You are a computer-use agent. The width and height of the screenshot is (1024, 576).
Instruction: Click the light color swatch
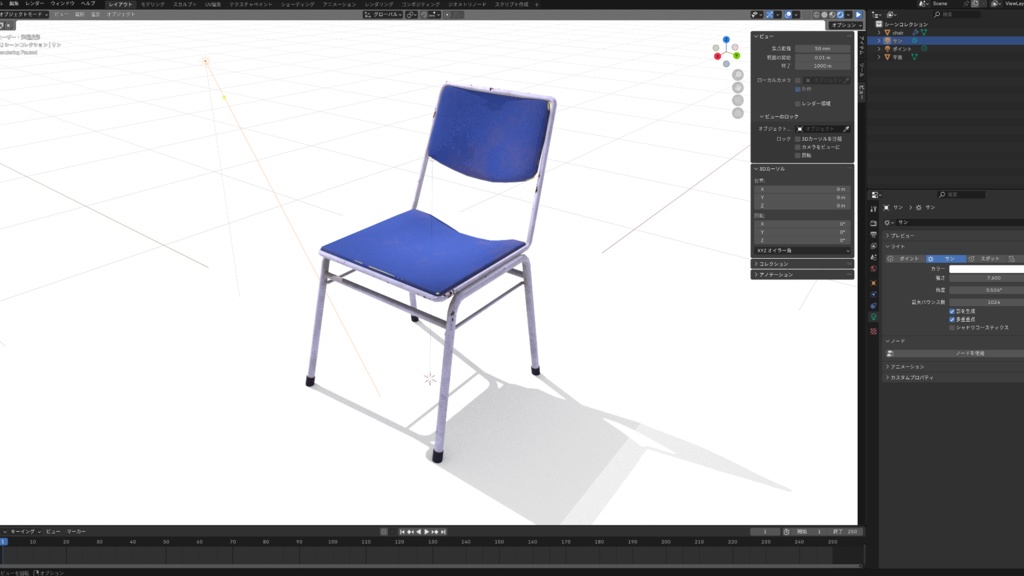[986, 268]
